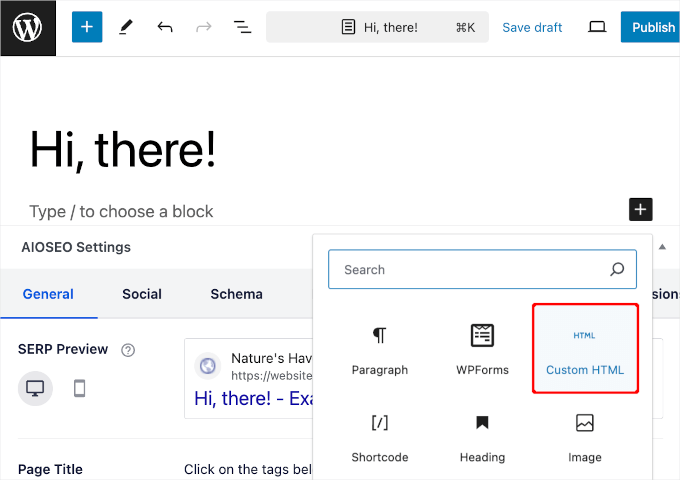Insert a Custom HTML block
680x480 pixels.
(x=585, y=349)
